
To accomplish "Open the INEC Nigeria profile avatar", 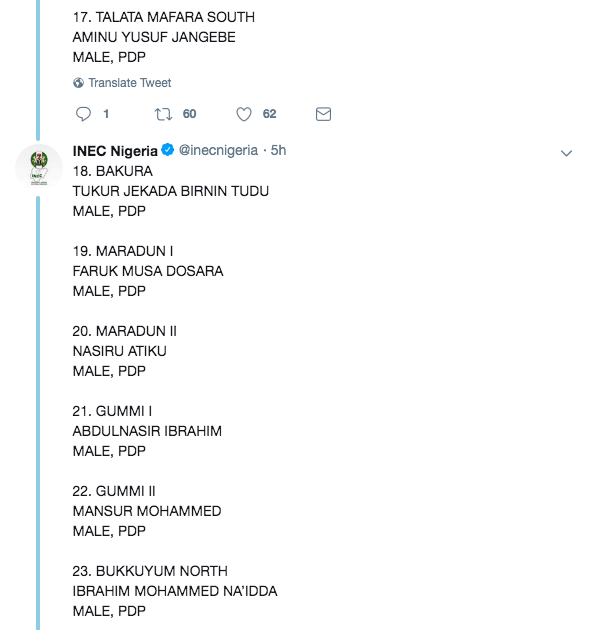I will pyautogui.click(x=39, y=168).
